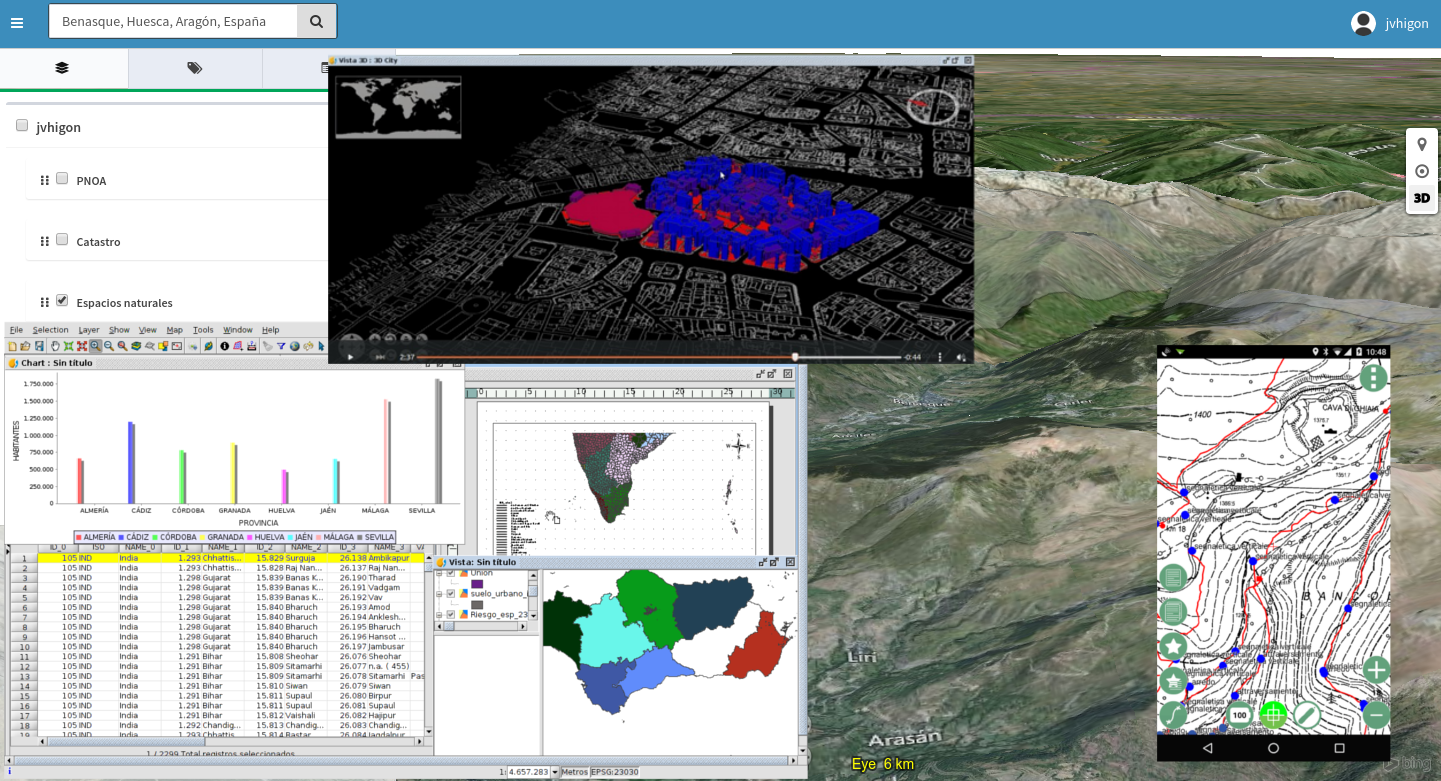This screenshot has height=781, width=1441.
Task: Click the world overview minimap thumbnail
Action: point(397,106)
